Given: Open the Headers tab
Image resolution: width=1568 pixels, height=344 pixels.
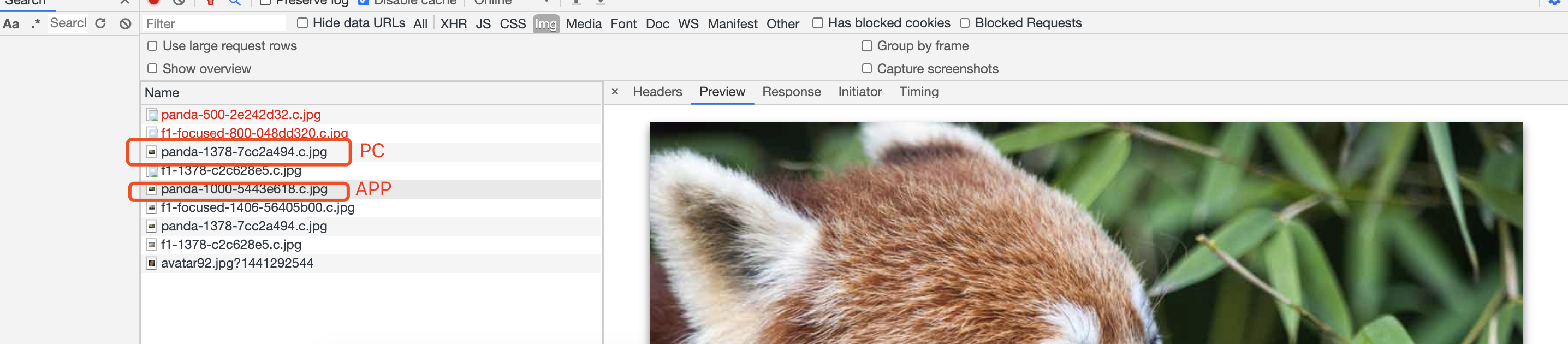Looking at the screenshot, I should (657, 92).
